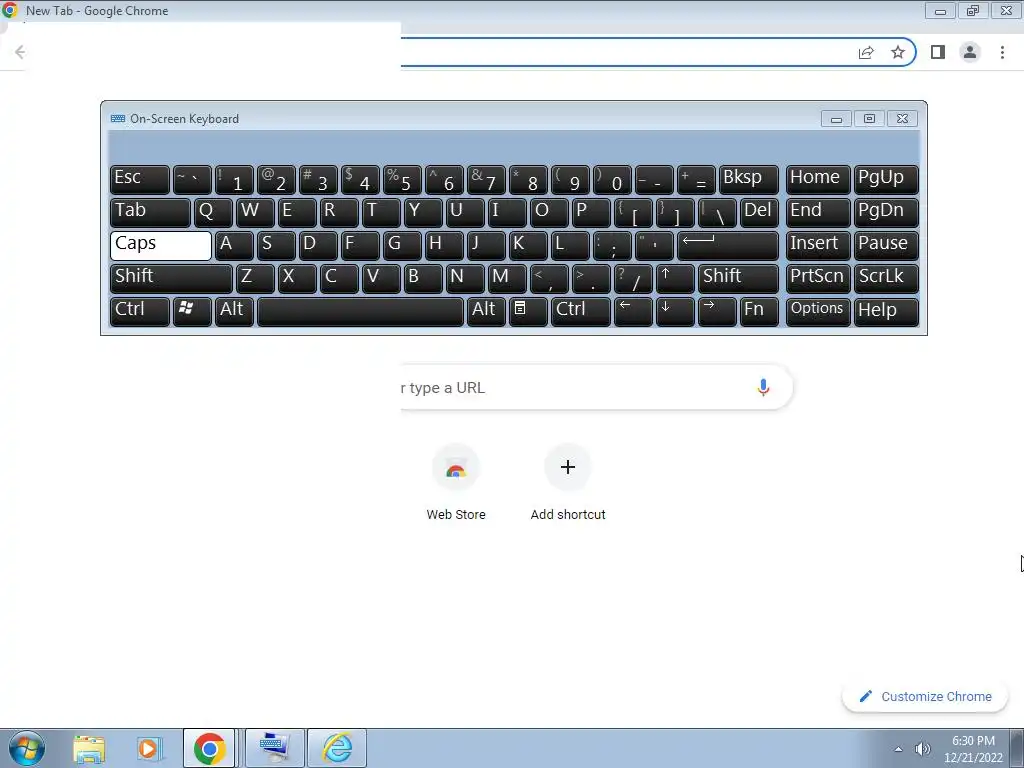Click the up arrow key
Viewport: 1024px width, 768px height.
pyautogui.click(x=675, y=278)
